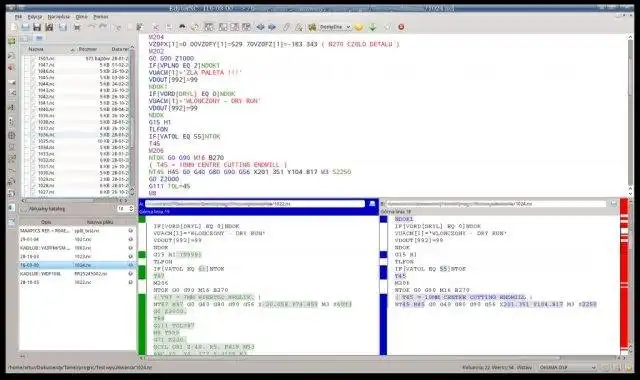Click the spin box showing 18
Screen dimensions: 640x380
coord(126,209)
